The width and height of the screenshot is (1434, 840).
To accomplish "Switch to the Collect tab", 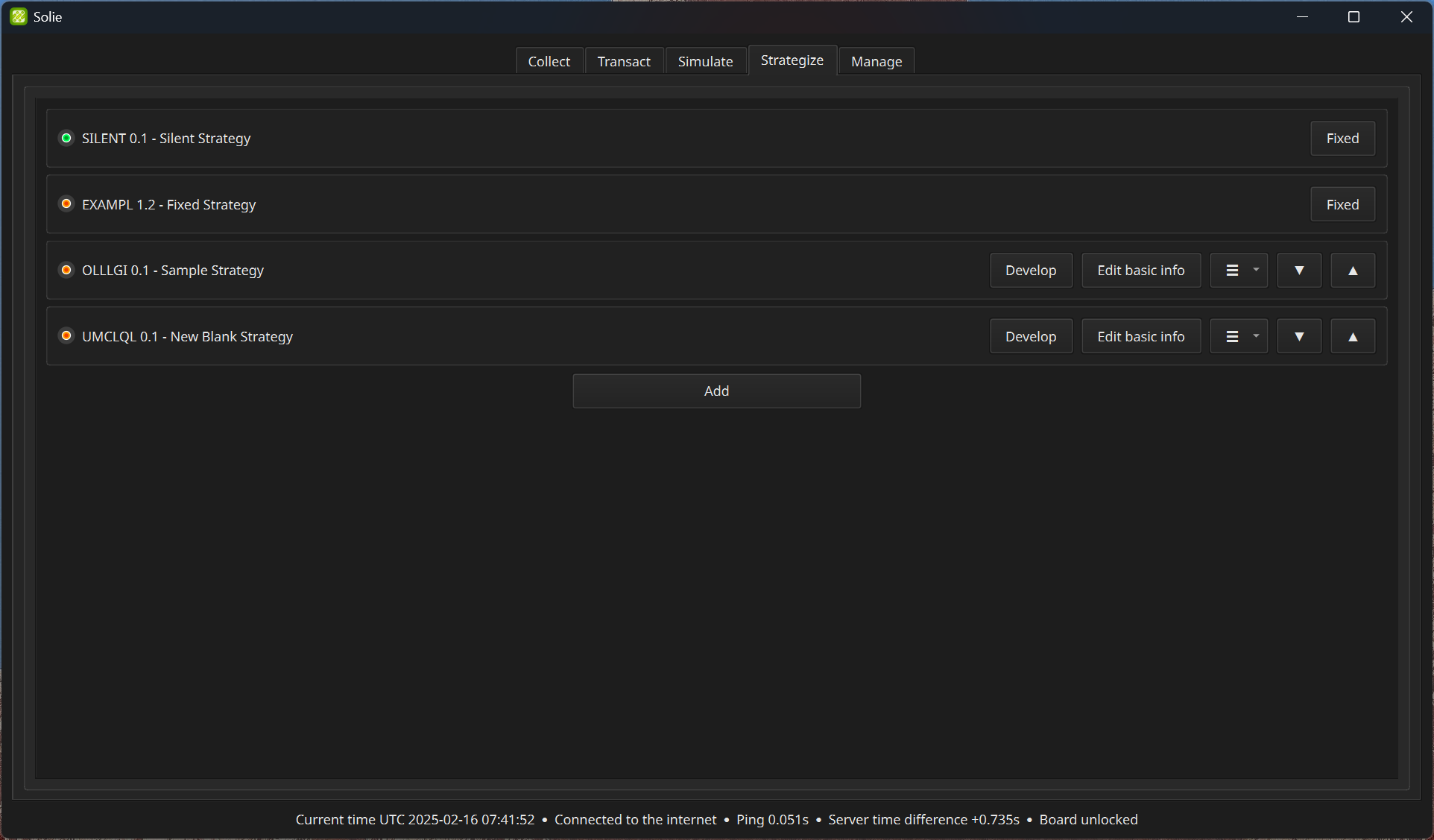I will 549,61.
